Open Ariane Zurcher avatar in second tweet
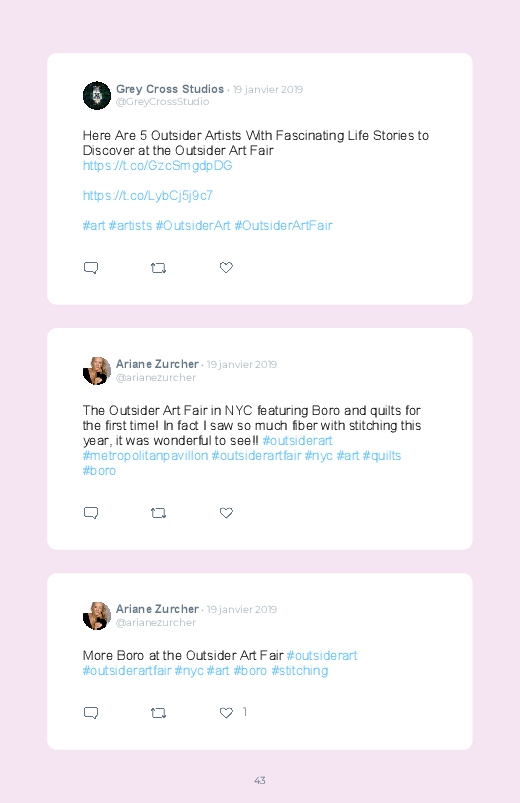 coord(97,371)
